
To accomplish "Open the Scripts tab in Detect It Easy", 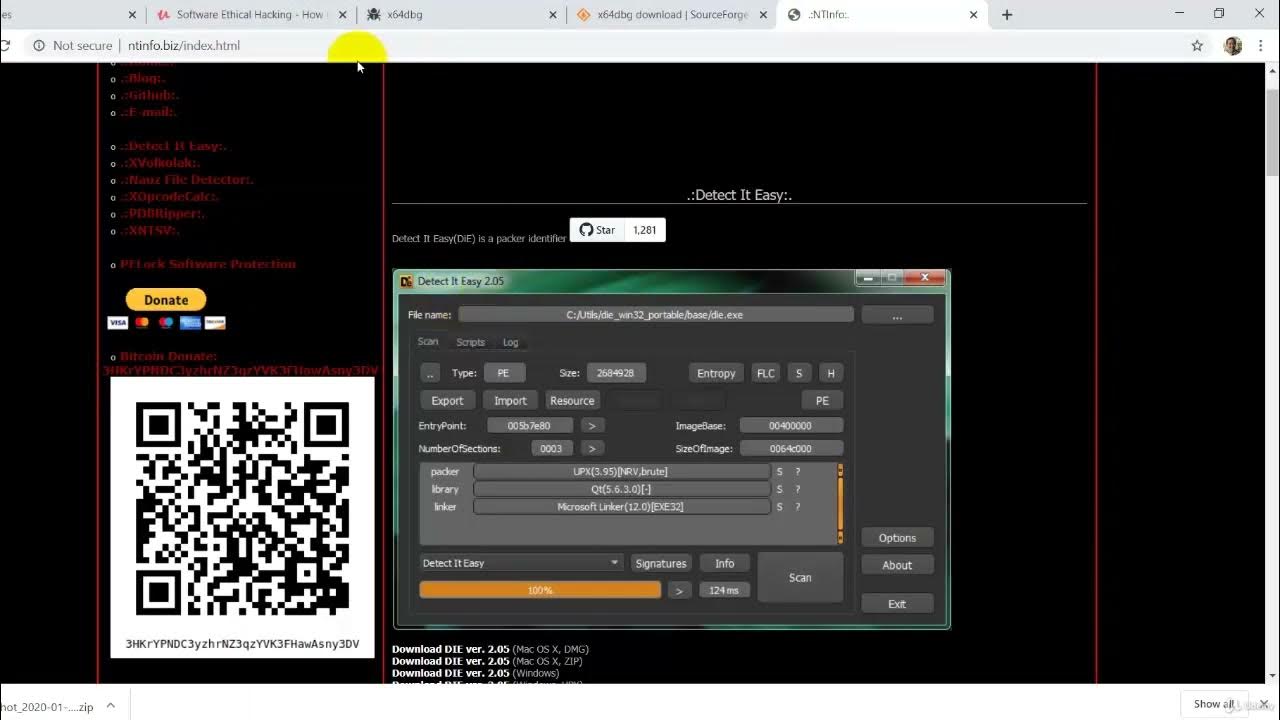I will point(470,342).
